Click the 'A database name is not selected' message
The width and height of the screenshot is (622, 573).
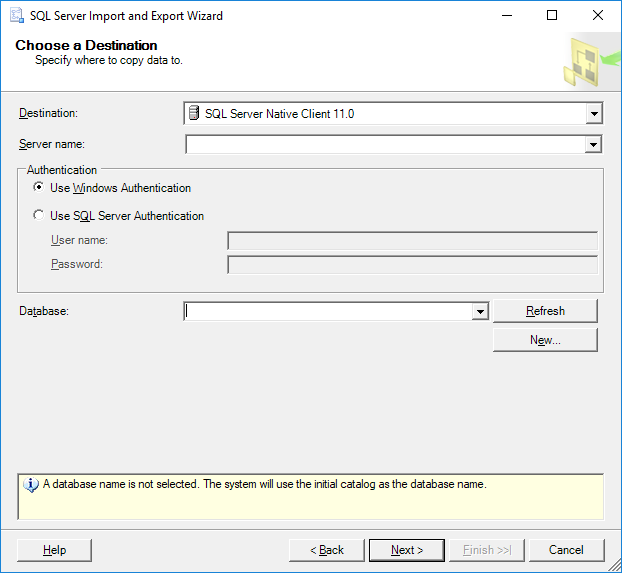265,485
